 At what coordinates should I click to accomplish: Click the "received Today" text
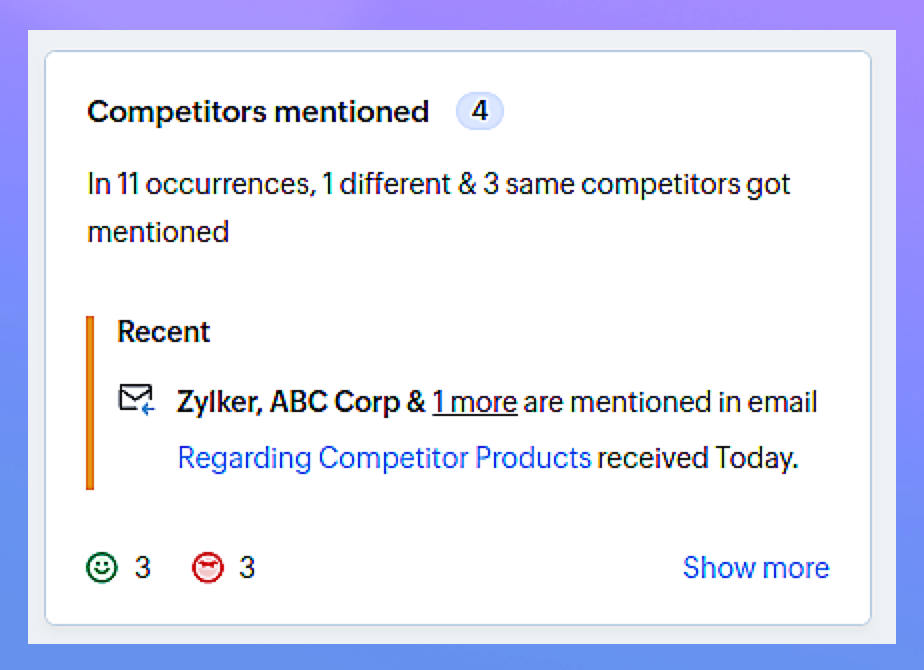[x=698, y=458]
